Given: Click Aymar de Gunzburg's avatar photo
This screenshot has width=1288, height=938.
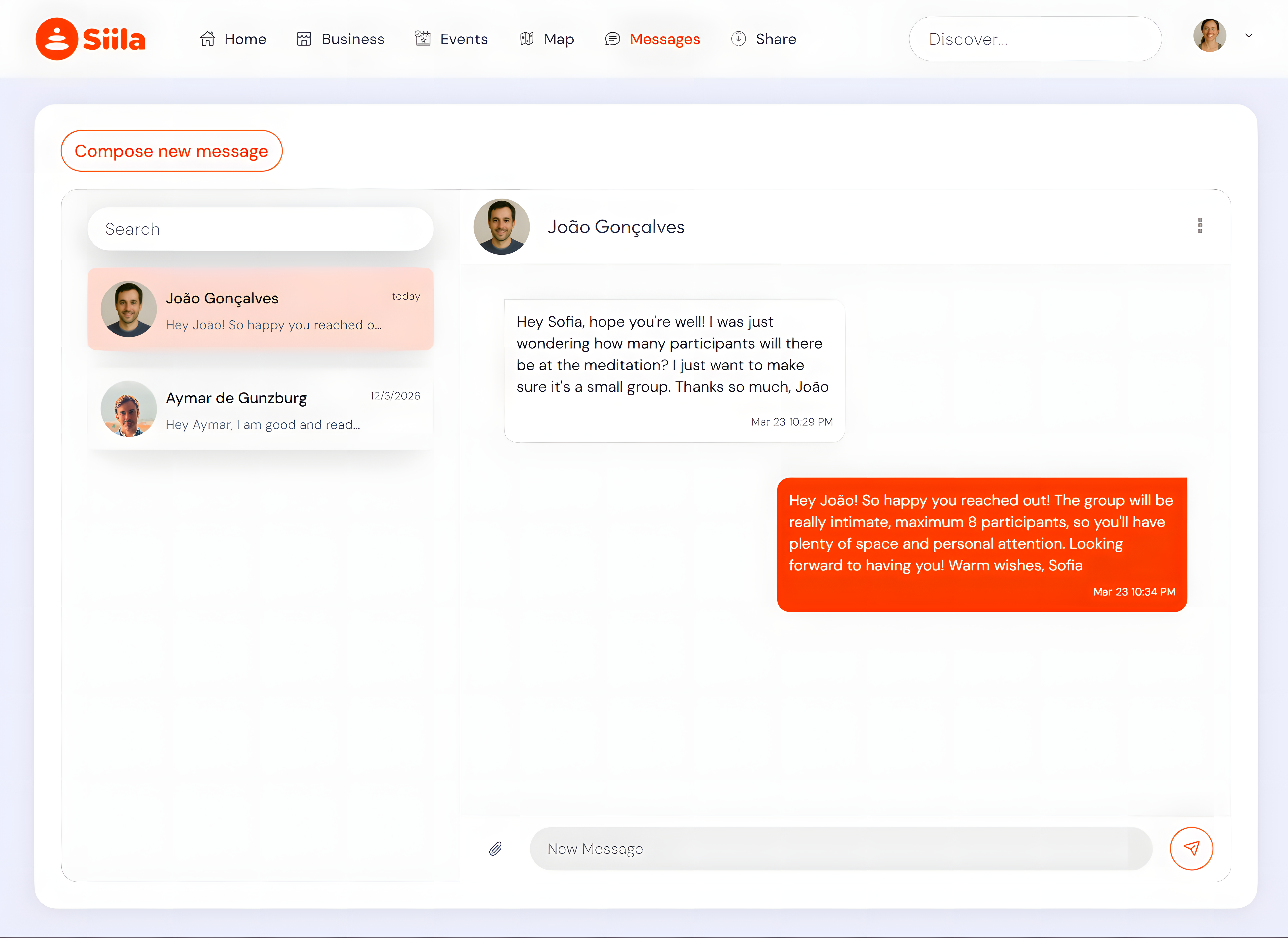Looking at the screenshot, I should (x=128, y=409).
